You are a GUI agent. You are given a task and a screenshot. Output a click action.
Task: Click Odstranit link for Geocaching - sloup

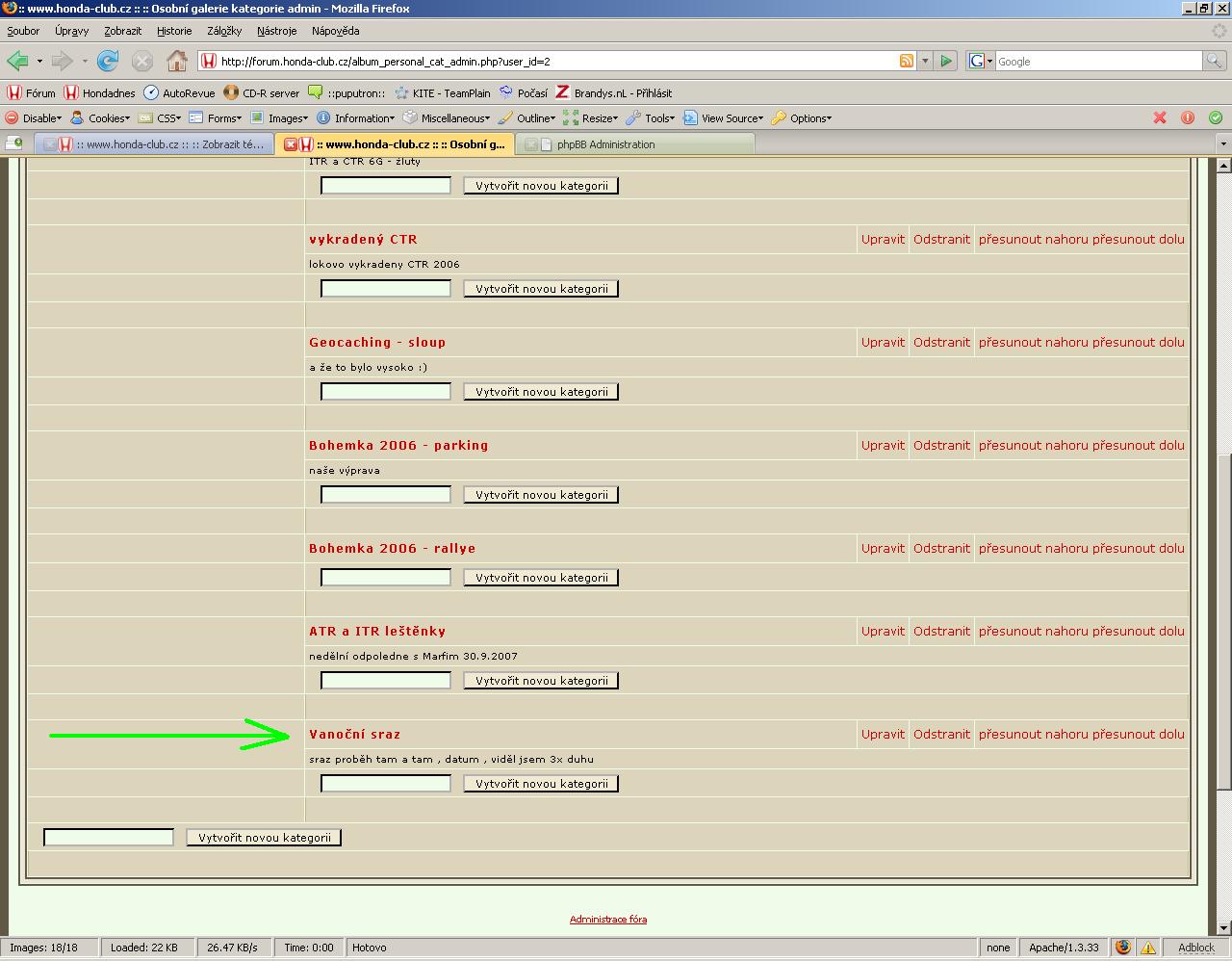tap(941, 342)
